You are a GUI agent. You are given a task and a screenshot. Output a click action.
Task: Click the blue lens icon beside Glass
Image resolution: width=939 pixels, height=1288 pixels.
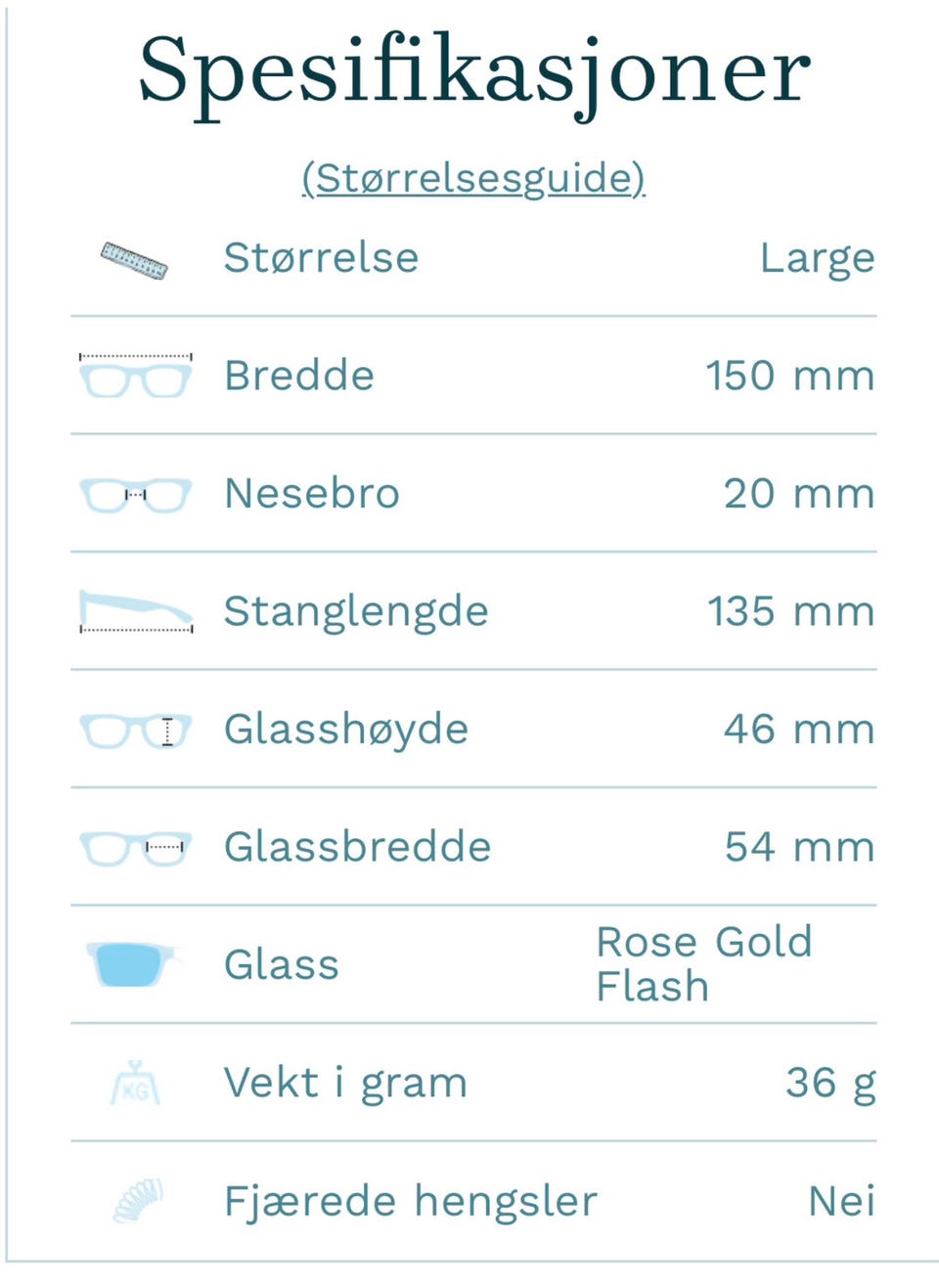click(130, 964)
